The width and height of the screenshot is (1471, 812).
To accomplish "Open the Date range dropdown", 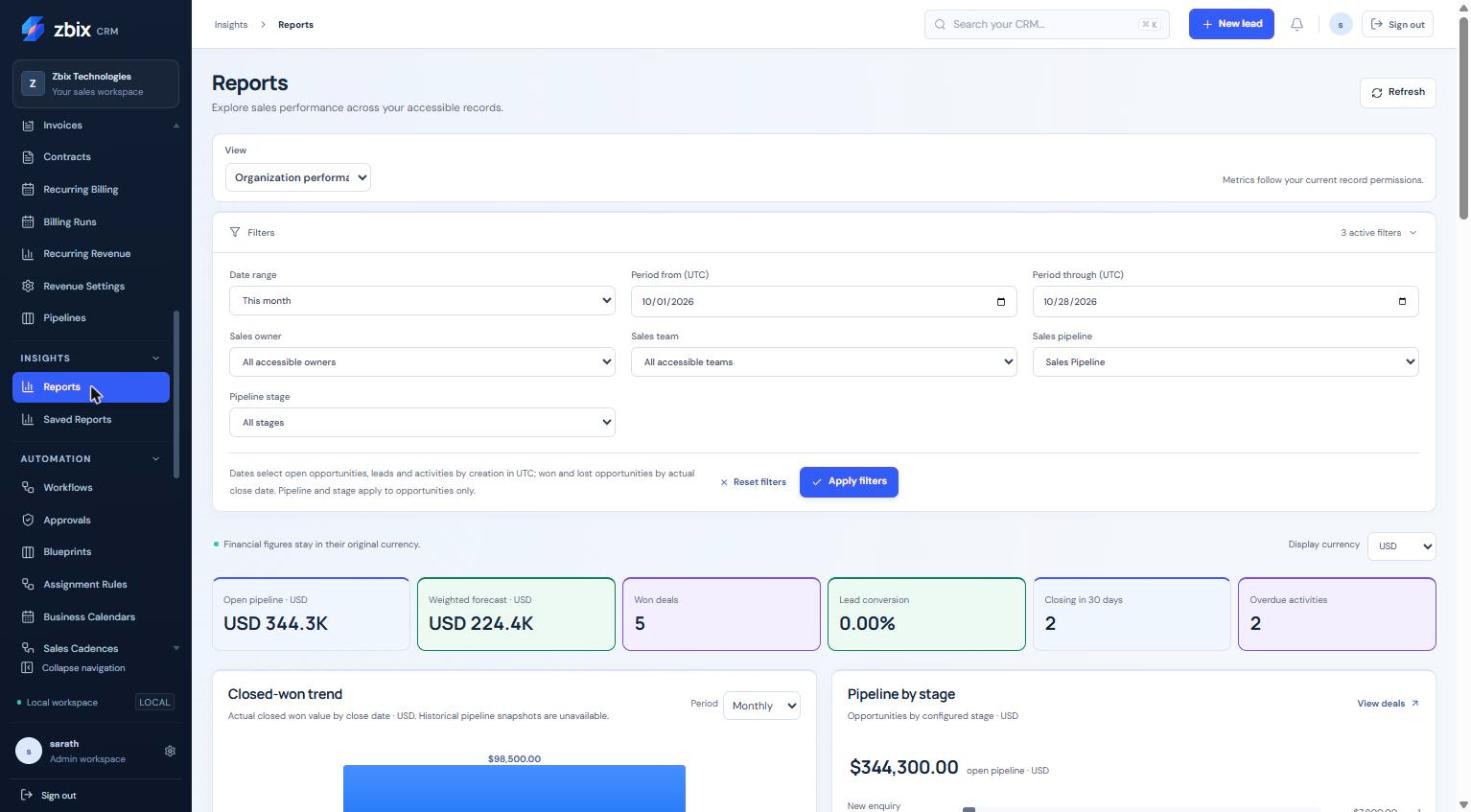I will [x=422, y=301].
